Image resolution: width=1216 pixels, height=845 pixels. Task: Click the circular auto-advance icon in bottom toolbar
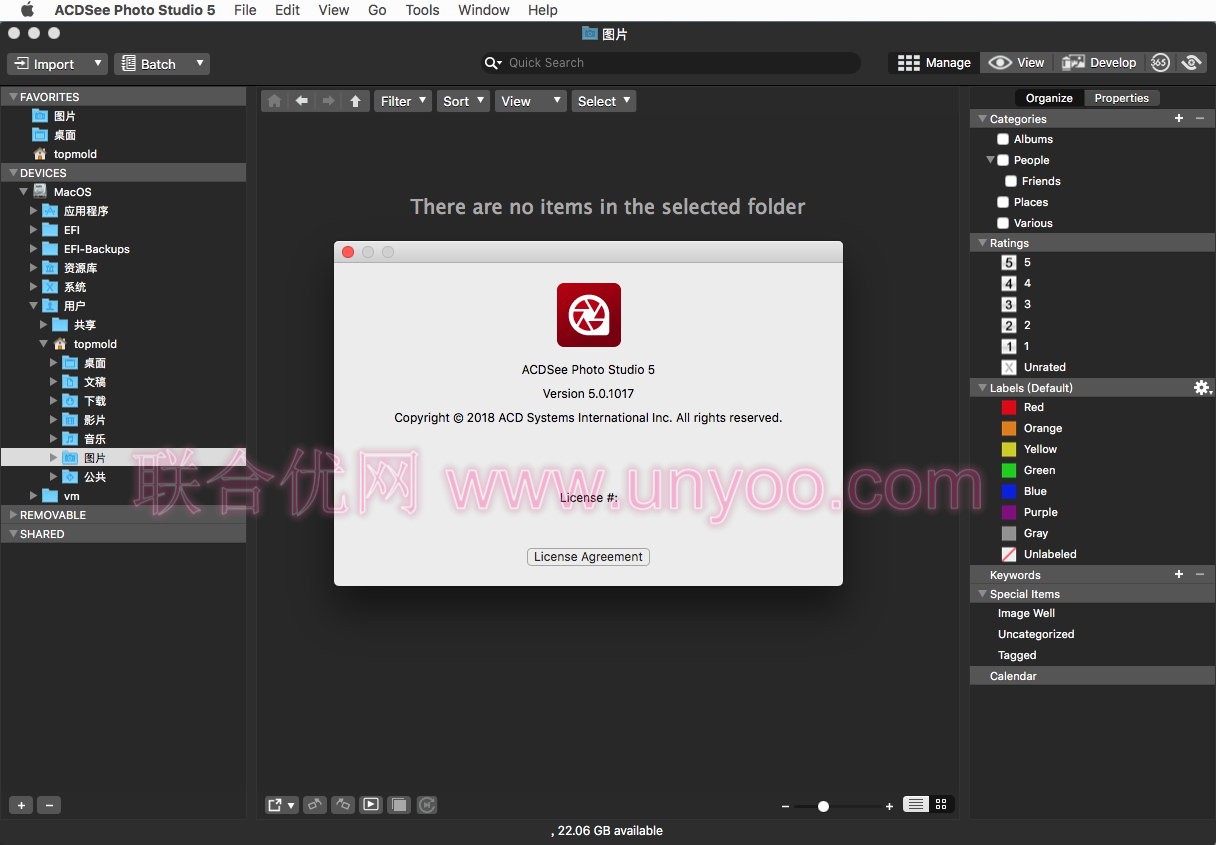coord(427,805)
